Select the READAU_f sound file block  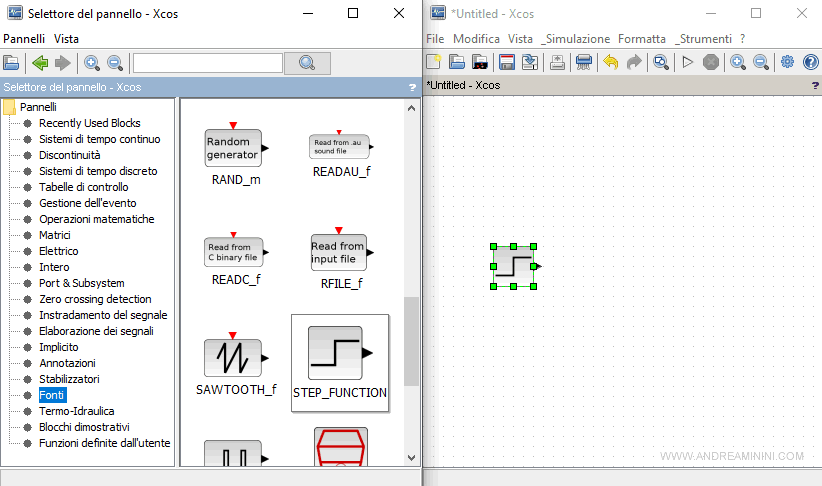click(341, 154)
